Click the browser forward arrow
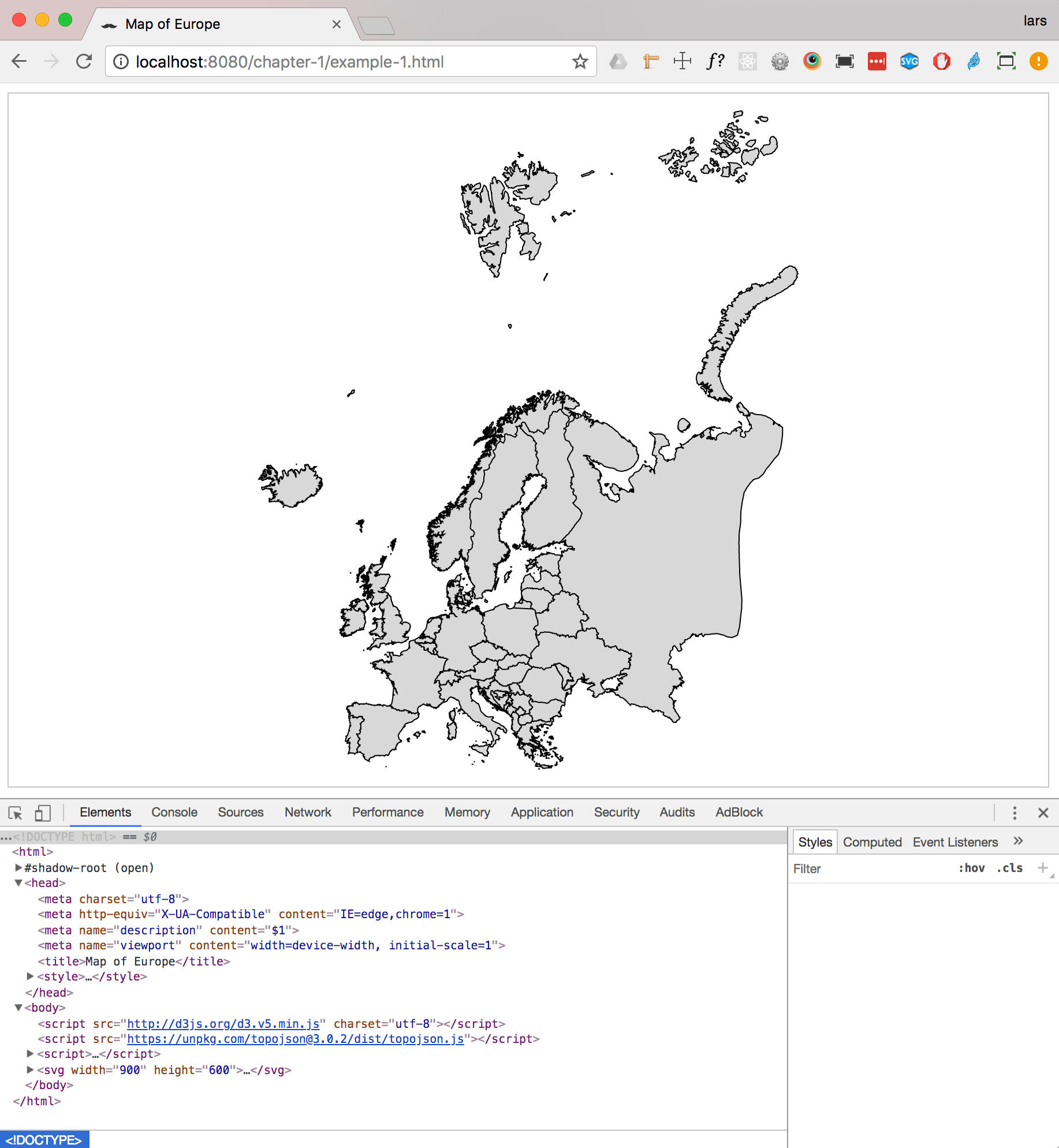 pyautogui.click(x=51, y=61)
